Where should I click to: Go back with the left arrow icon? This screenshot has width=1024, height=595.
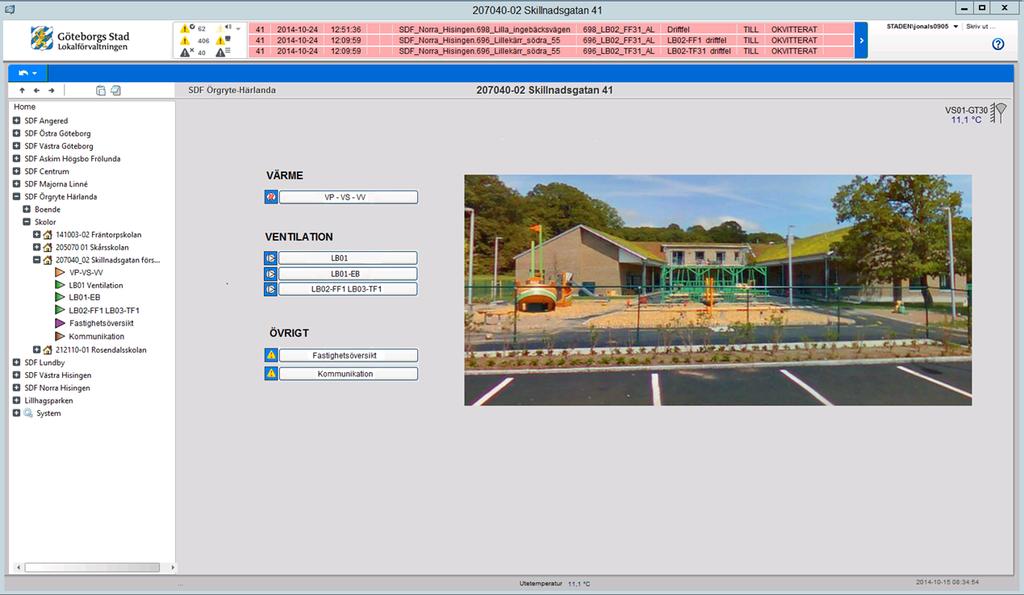point(37,90)
